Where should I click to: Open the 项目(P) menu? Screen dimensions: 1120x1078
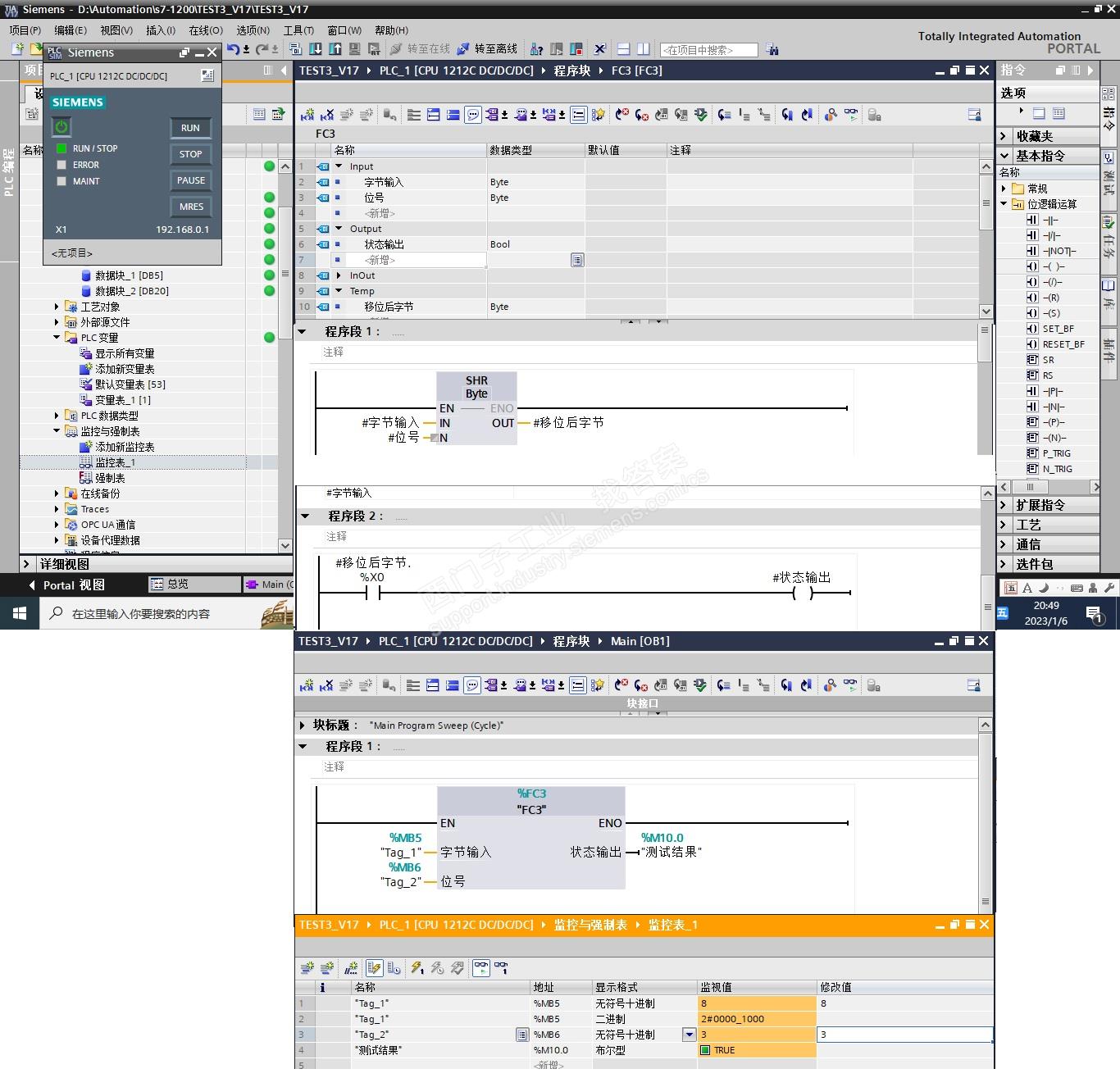(x=25, y=30)
